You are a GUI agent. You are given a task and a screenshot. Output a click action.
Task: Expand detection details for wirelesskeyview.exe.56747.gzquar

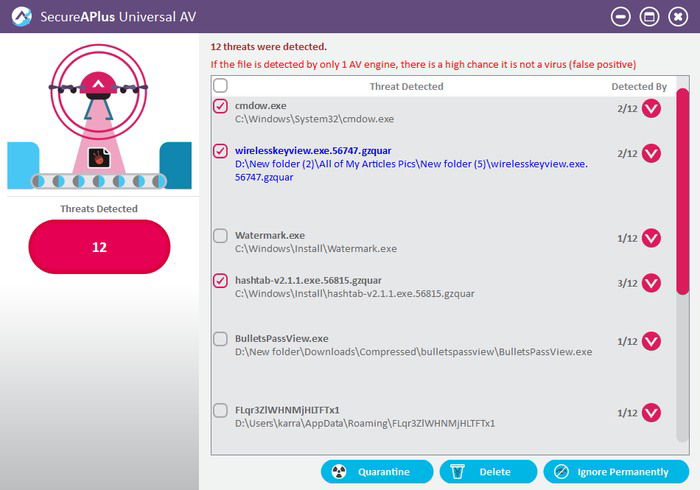tap(651, 154)
